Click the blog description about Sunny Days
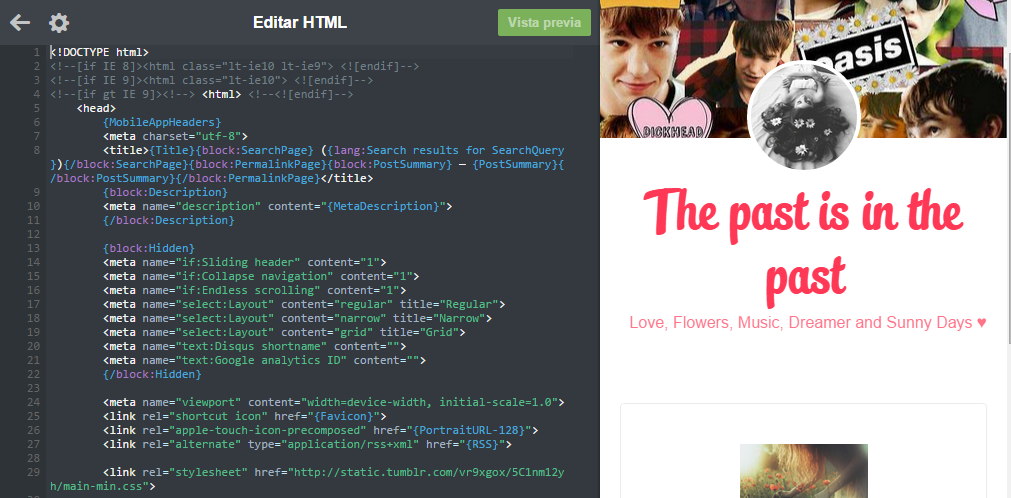Viewport: 1011px width, 498px height. click(x=808, y=323)
